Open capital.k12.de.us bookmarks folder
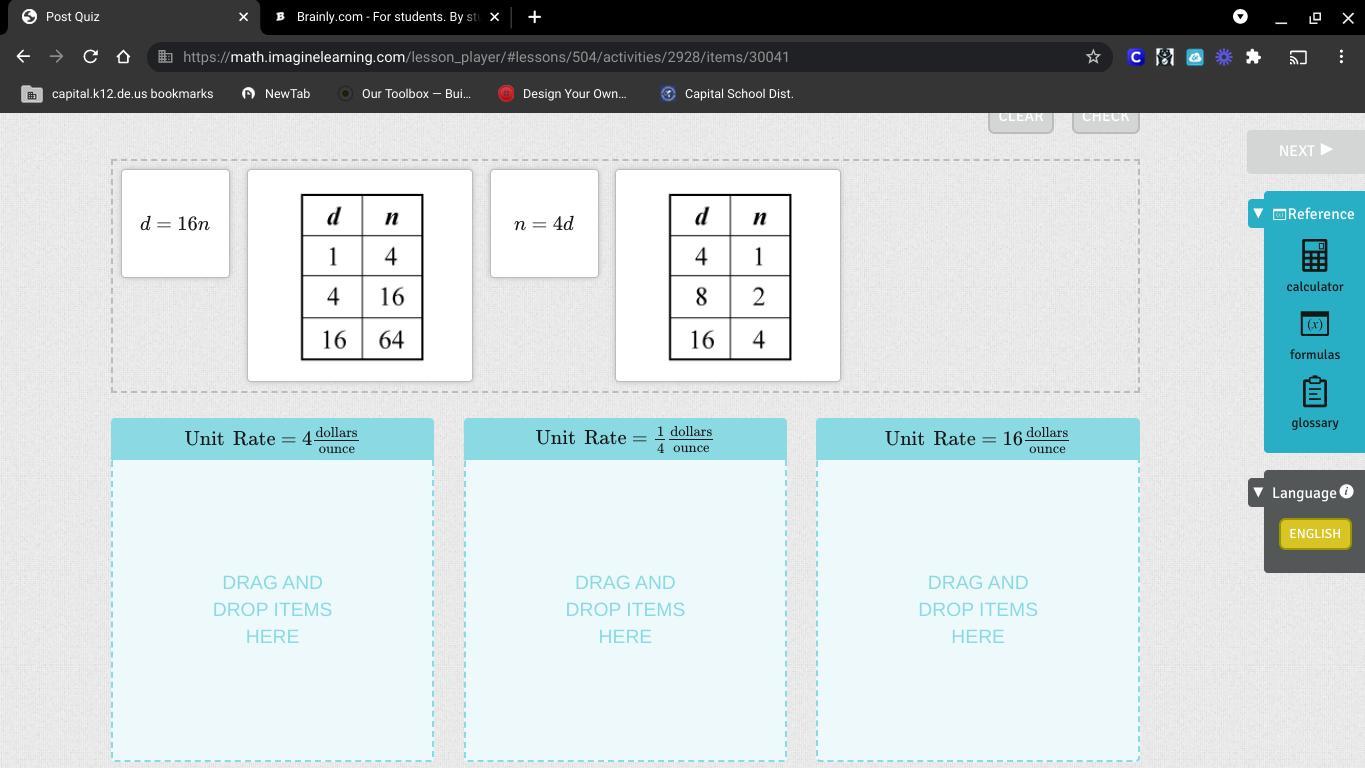This screenshot has height=768, width=1365. [118, 93]
